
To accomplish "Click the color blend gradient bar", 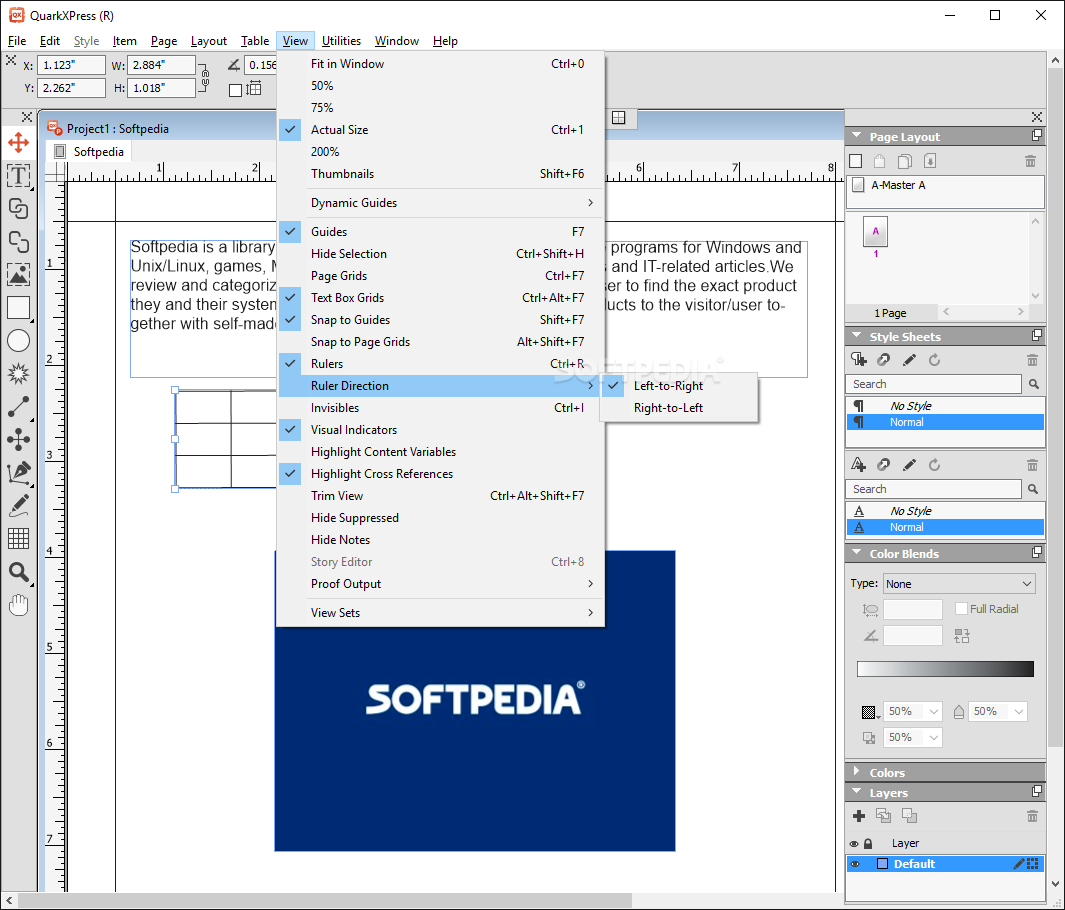I will click(x=945, y=669).
